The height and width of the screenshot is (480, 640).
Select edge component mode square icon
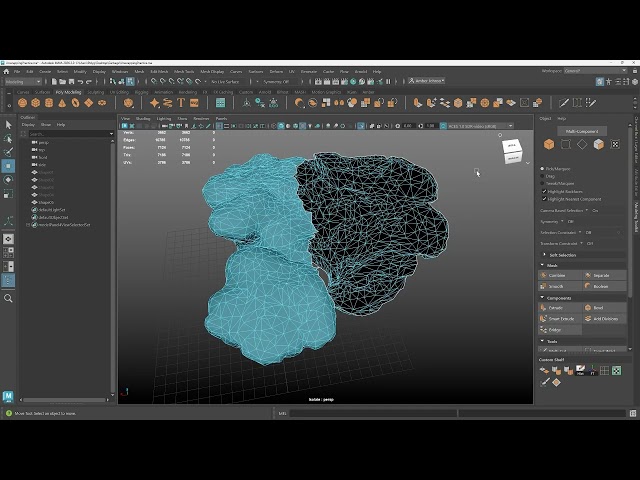566,144
